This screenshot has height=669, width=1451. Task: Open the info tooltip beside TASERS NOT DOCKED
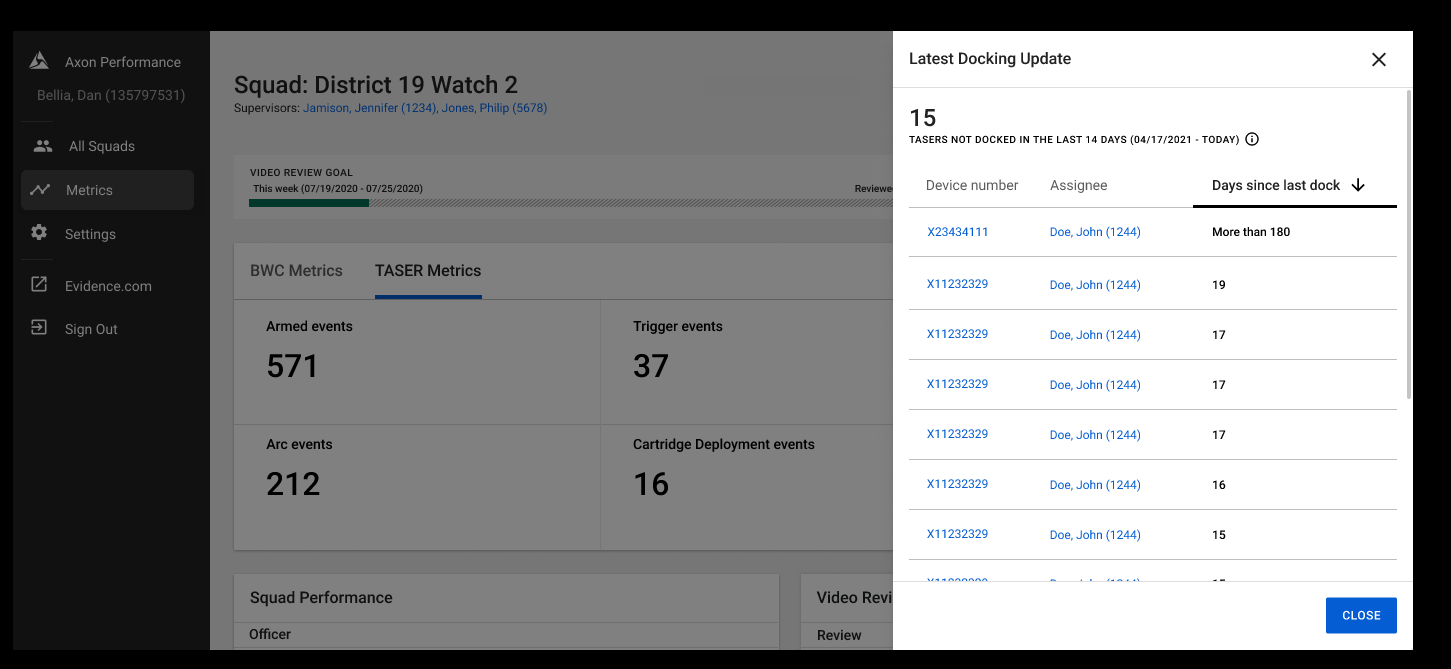(x=1252, y=139)
